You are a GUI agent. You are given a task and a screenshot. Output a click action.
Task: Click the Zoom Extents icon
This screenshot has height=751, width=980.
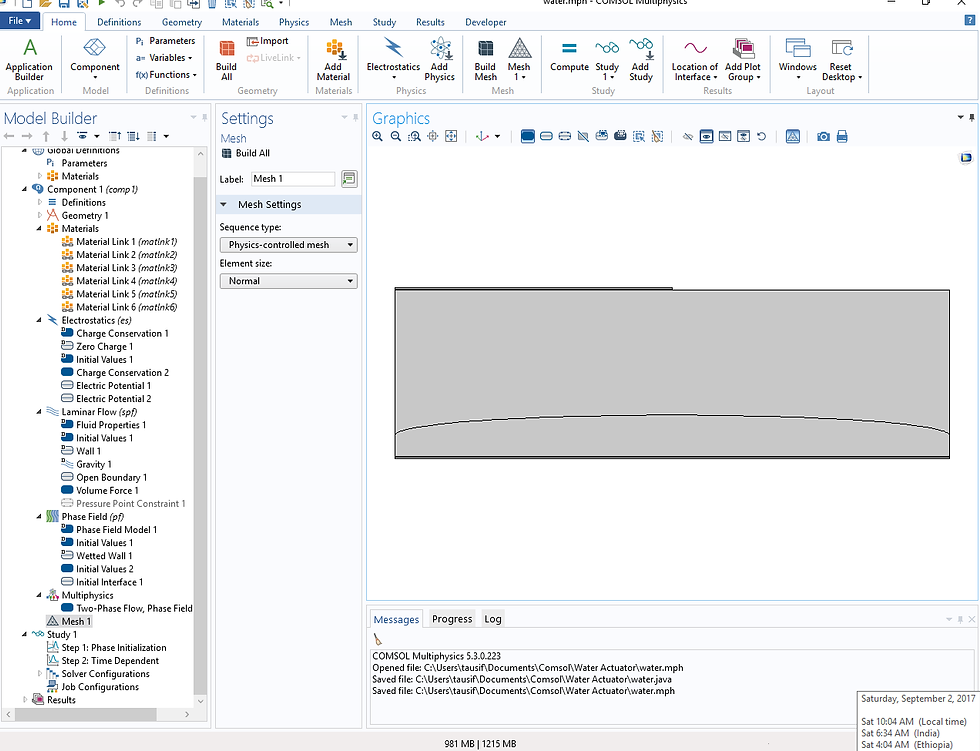coord(451,136)
